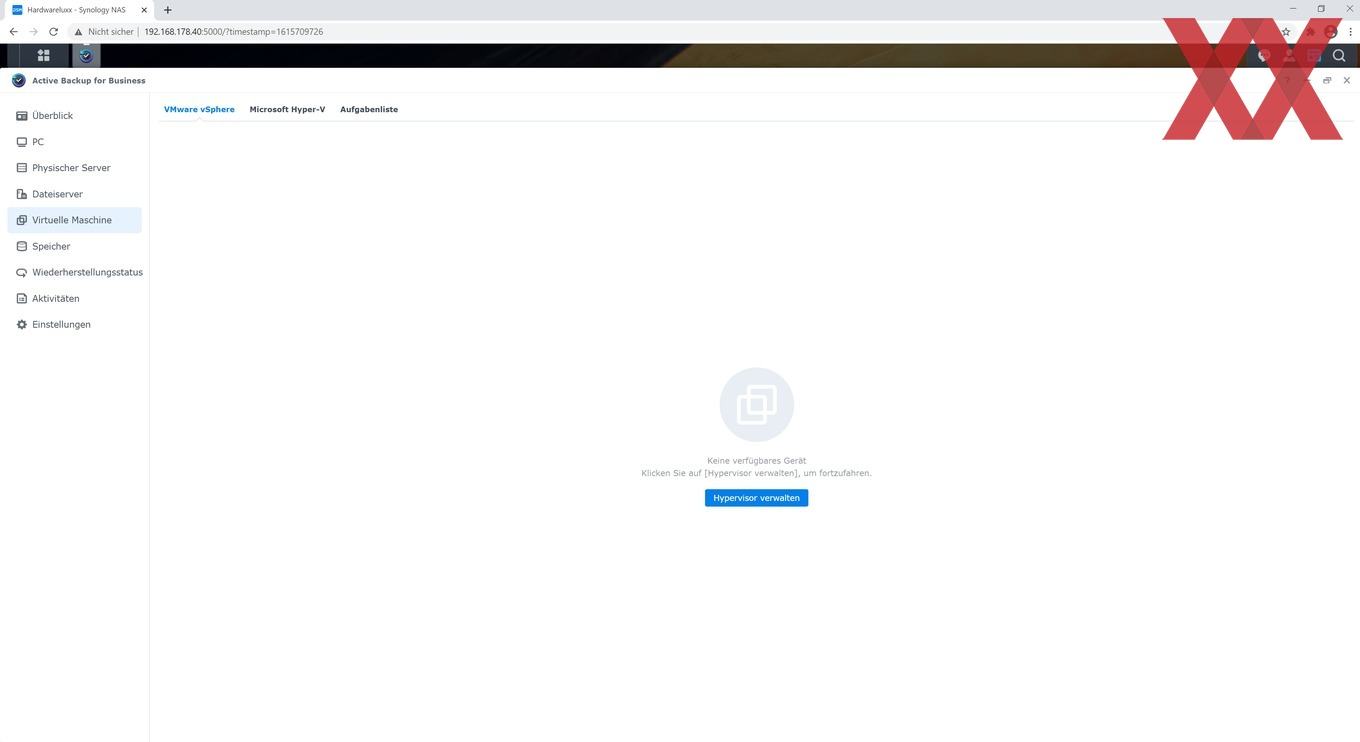Viewport: 1360px width, 742px height.
Task: Select PC in the sidebar
Action: [x=74, y=142]
